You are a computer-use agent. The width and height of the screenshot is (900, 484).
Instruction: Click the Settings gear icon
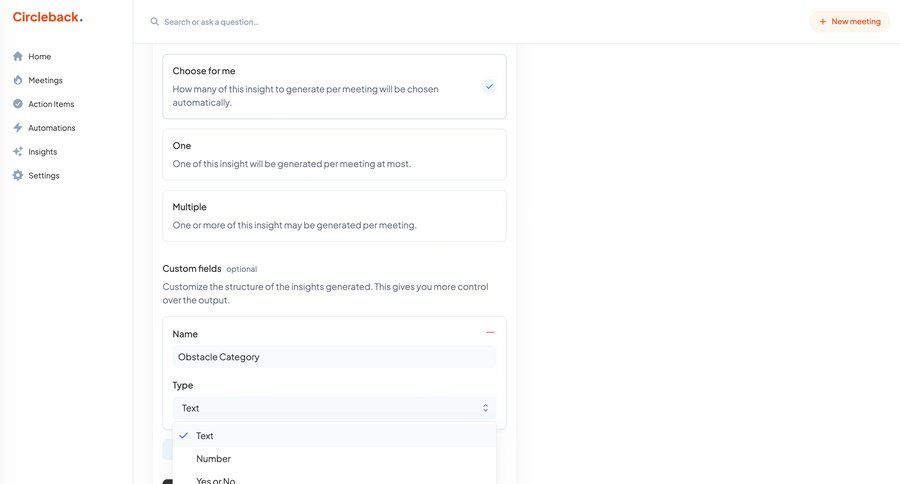pyautogui.click(x=18, y=176)
